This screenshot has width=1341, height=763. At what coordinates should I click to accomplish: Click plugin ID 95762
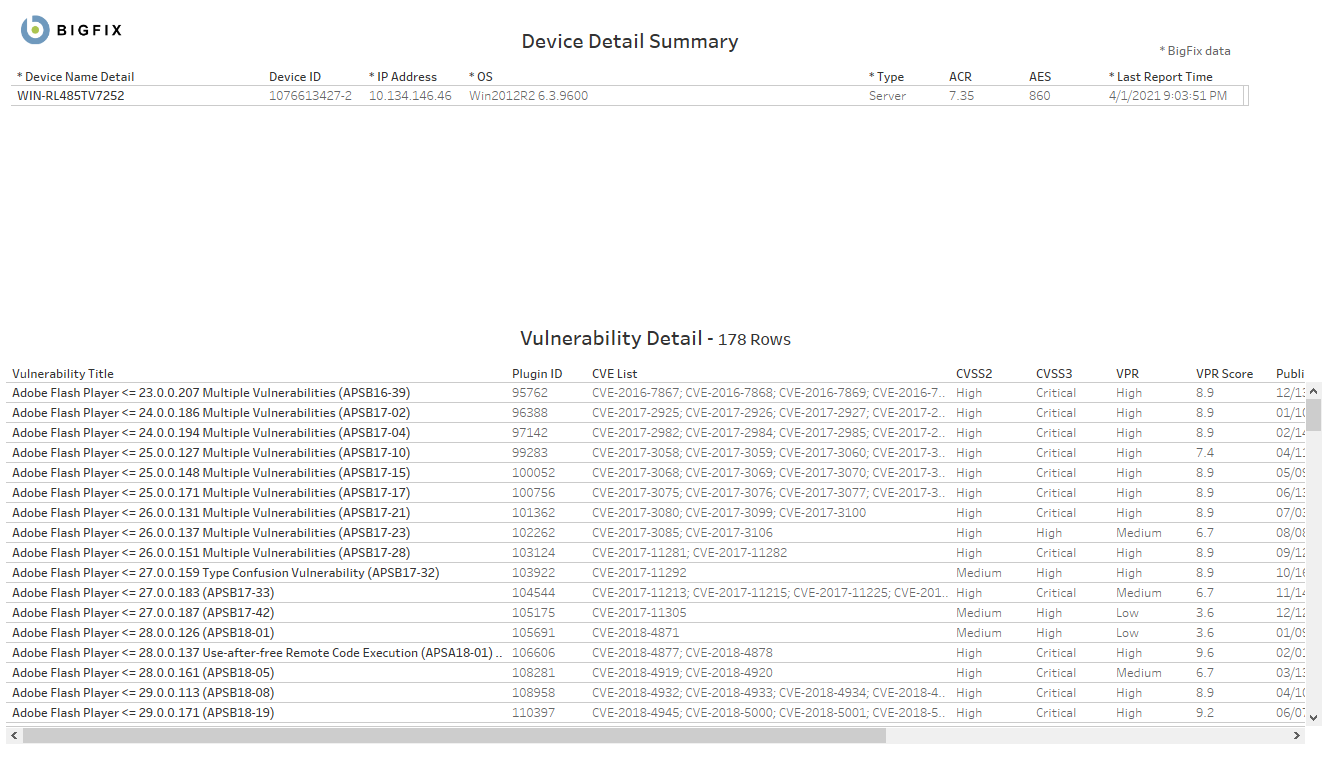530,393
